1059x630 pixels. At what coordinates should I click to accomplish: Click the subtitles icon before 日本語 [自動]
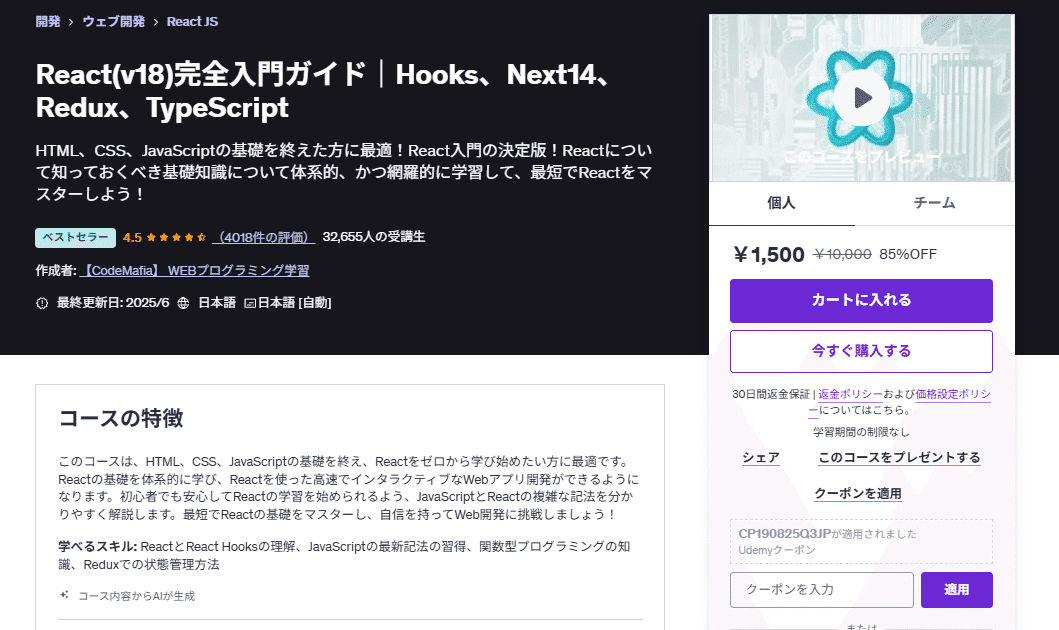click(252, 302)
